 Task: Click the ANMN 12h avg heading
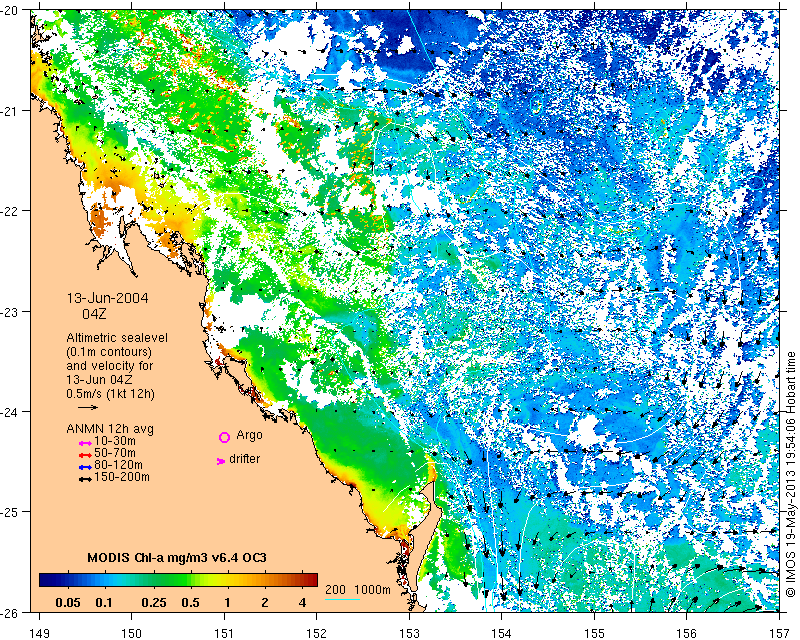(x=110, y=428)
